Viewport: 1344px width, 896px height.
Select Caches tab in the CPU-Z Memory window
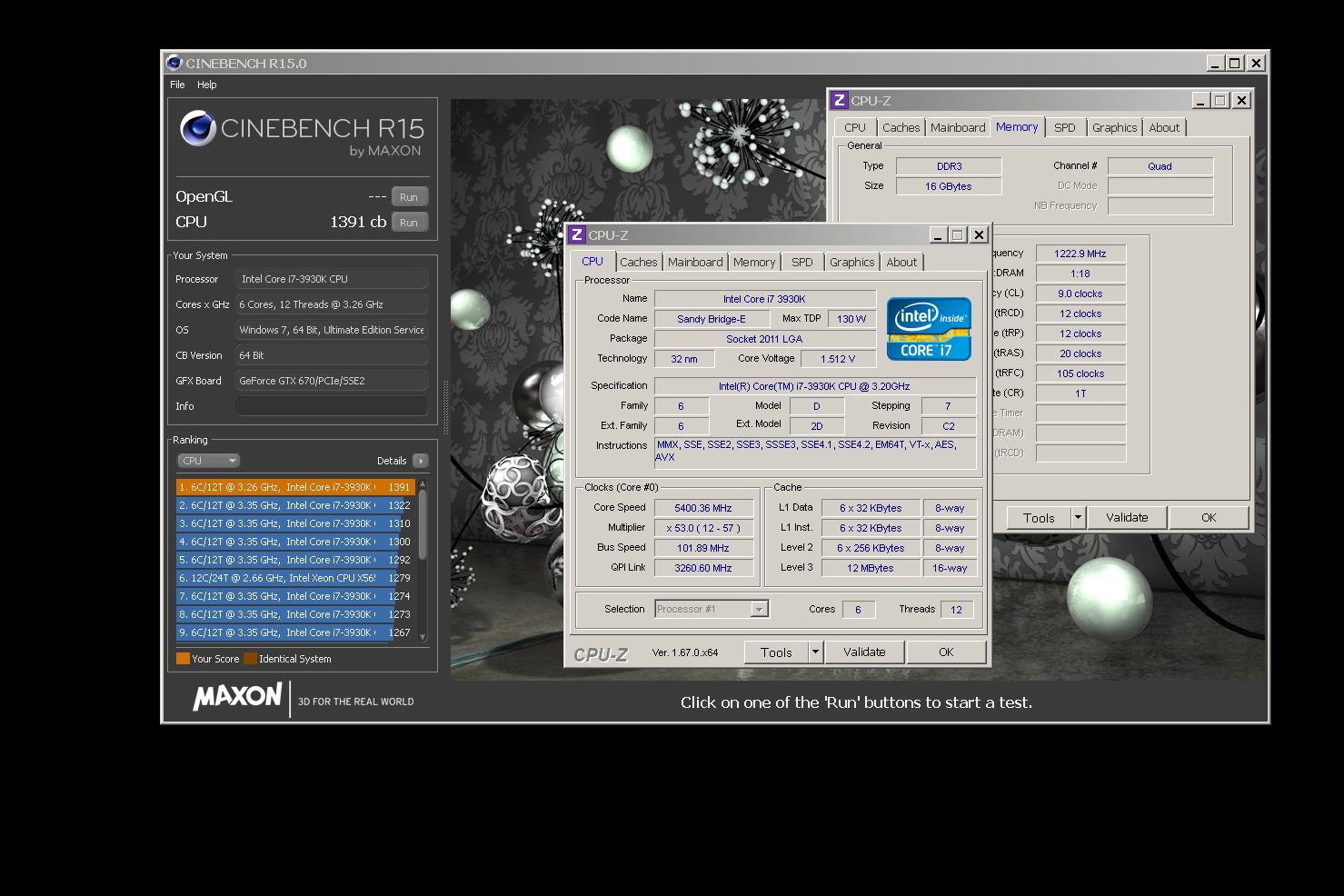pyautogui.click(x=901, y=127)
